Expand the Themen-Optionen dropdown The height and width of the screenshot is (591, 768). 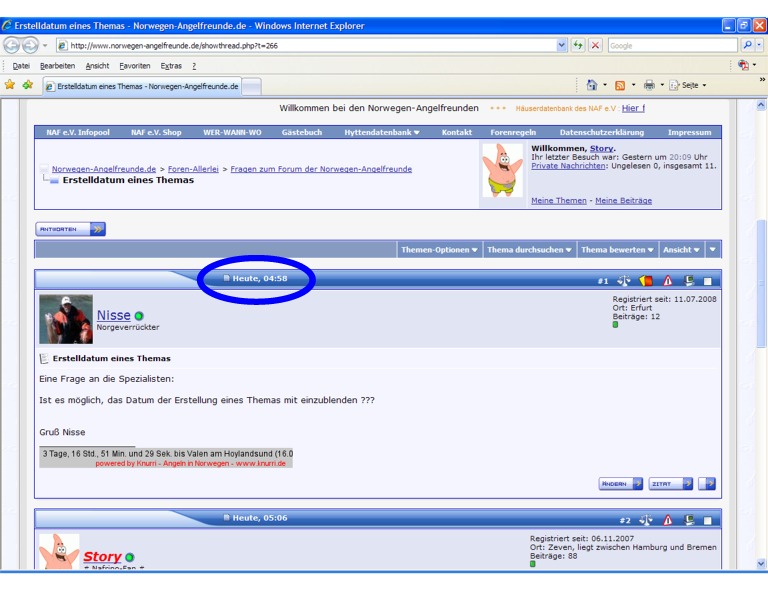440,250
